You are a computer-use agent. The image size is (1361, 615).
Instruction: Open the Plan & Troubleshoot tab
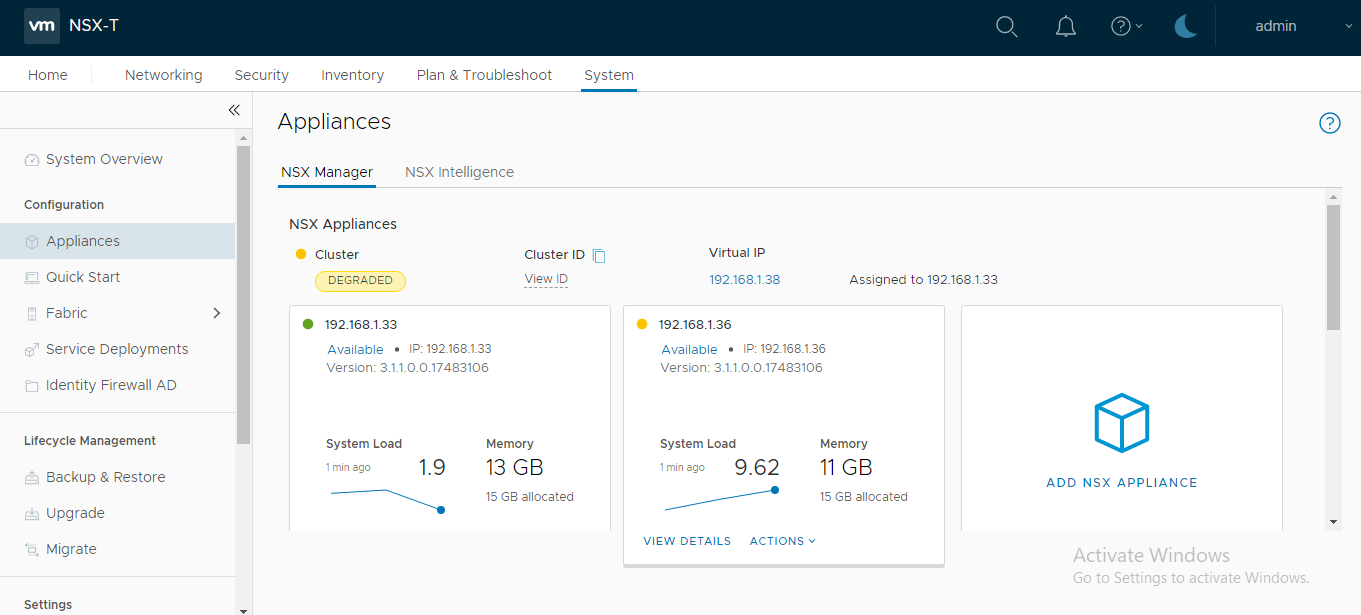[484, 75]
